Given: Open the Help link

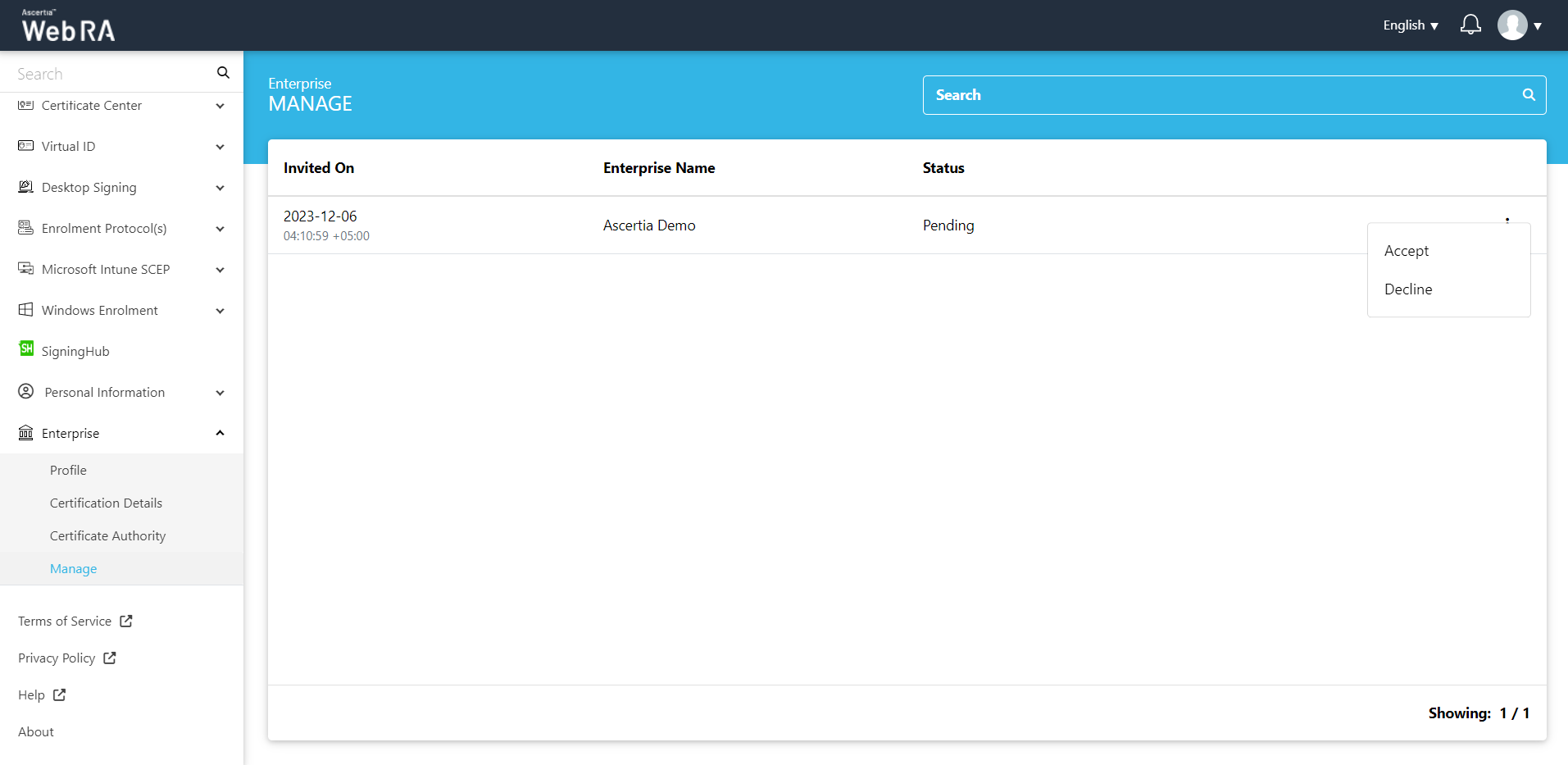Looking at the screenshot, I should (x=32, y=695).
